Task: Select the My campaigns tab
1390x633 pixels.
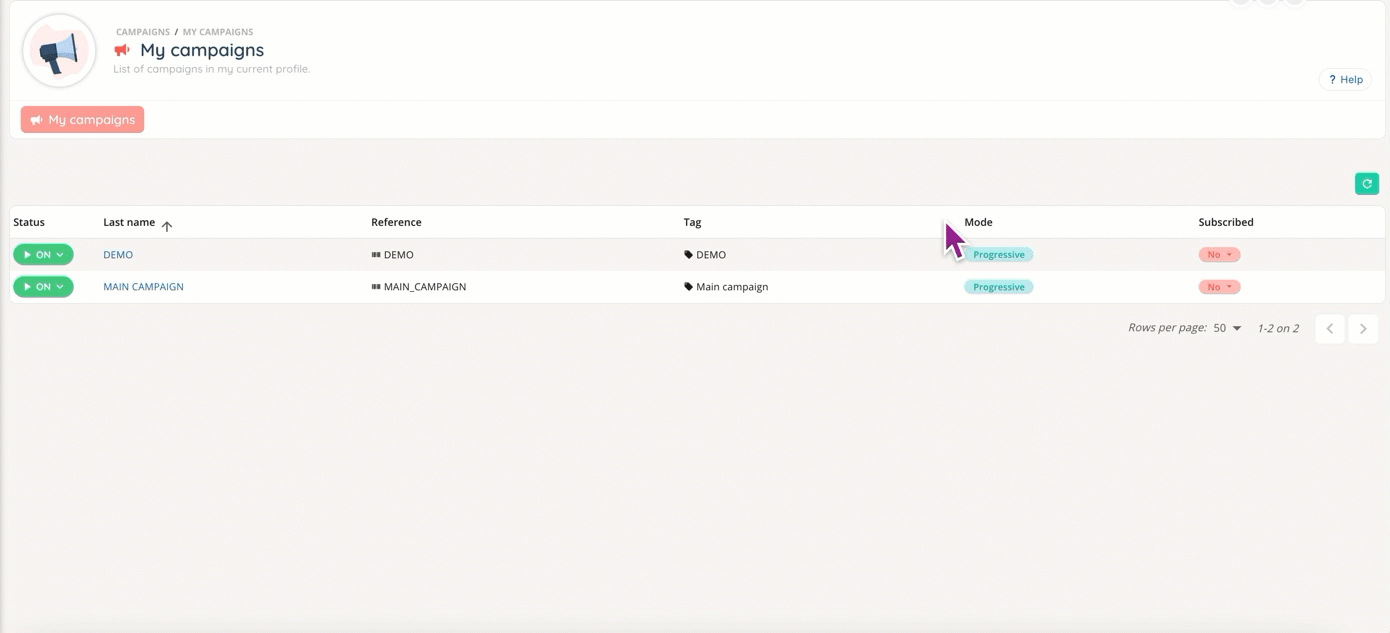Action: 82,120
